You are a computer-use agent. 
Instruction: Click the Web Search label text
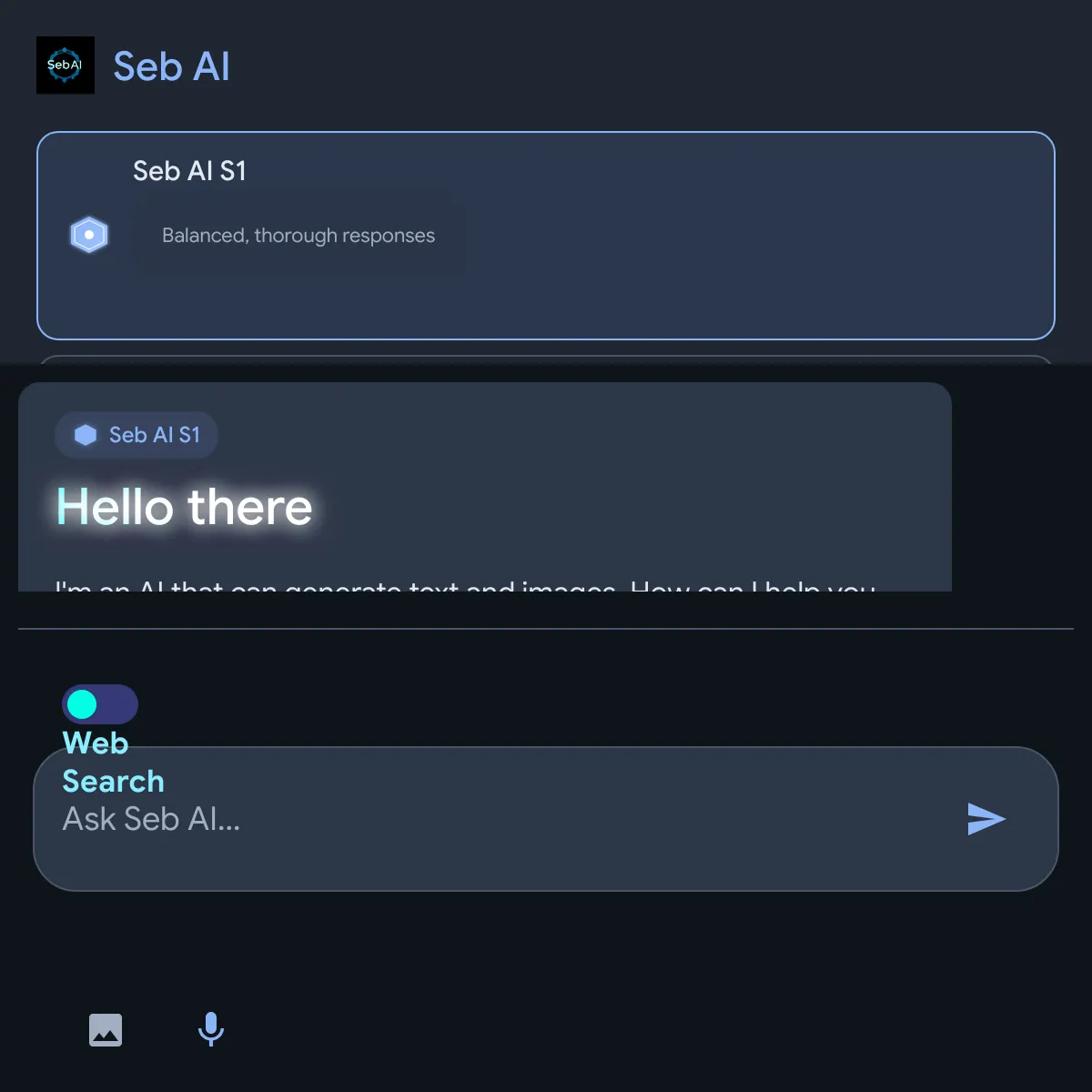113,762
